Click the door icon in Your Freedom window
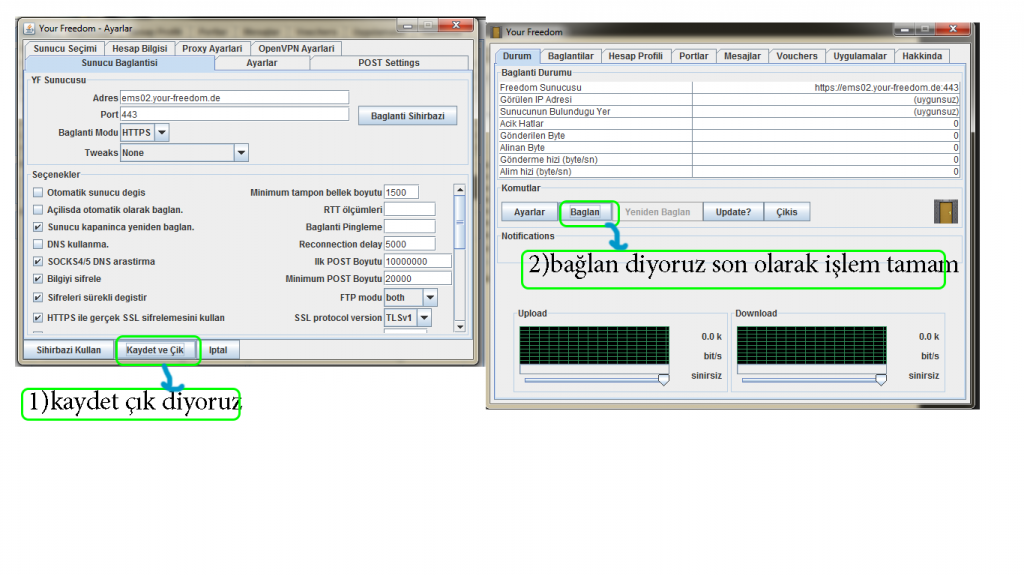This screenshot has height=575, width=1024. (945, 212)
